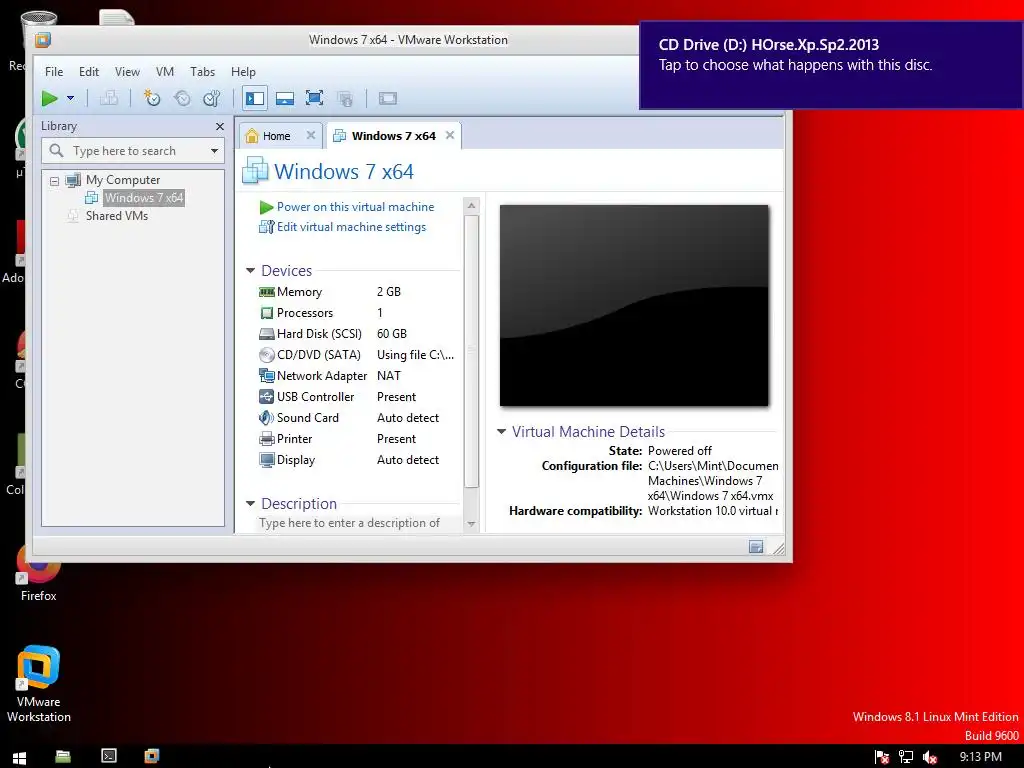Click the muted volume tray icon

tap(930, 757)
